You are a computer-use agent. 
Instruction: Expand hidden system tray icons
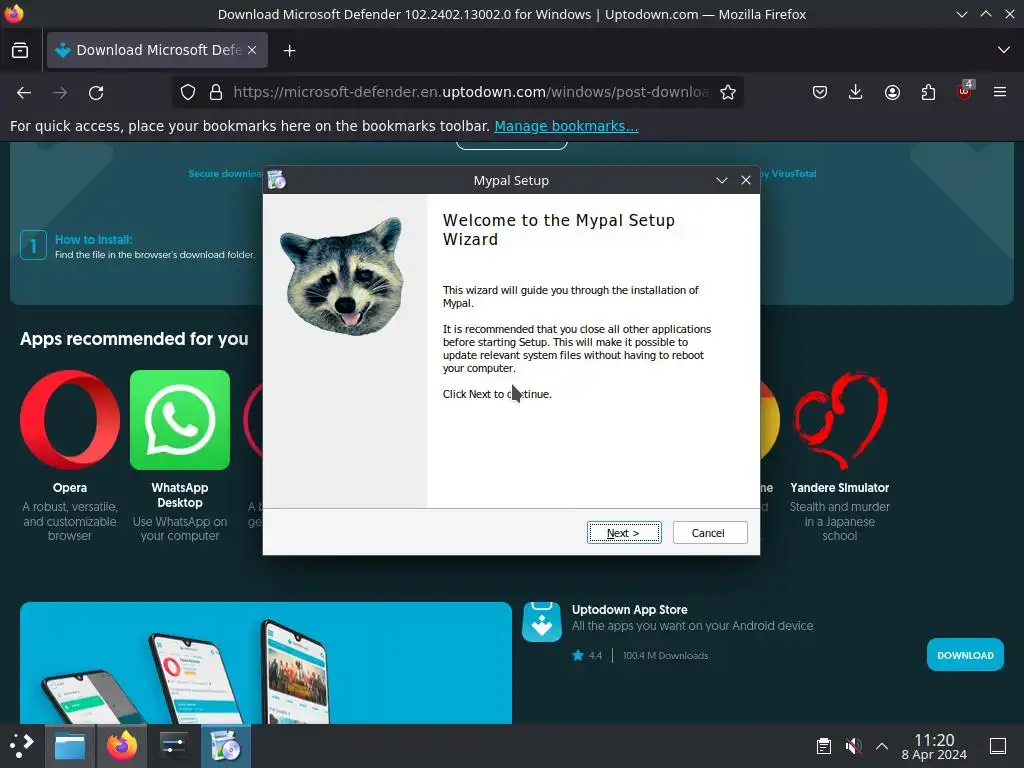[882, 746]
